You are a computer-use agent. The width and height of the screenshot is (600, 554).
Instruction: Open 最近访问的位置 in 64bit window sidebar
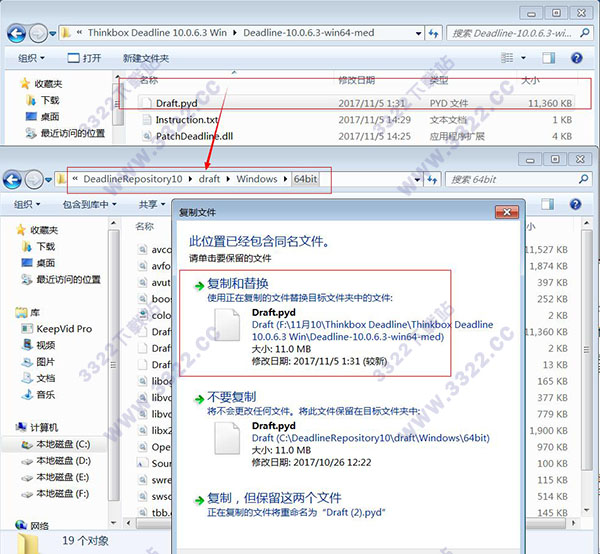pyautogui.click(x=68, y=279)
